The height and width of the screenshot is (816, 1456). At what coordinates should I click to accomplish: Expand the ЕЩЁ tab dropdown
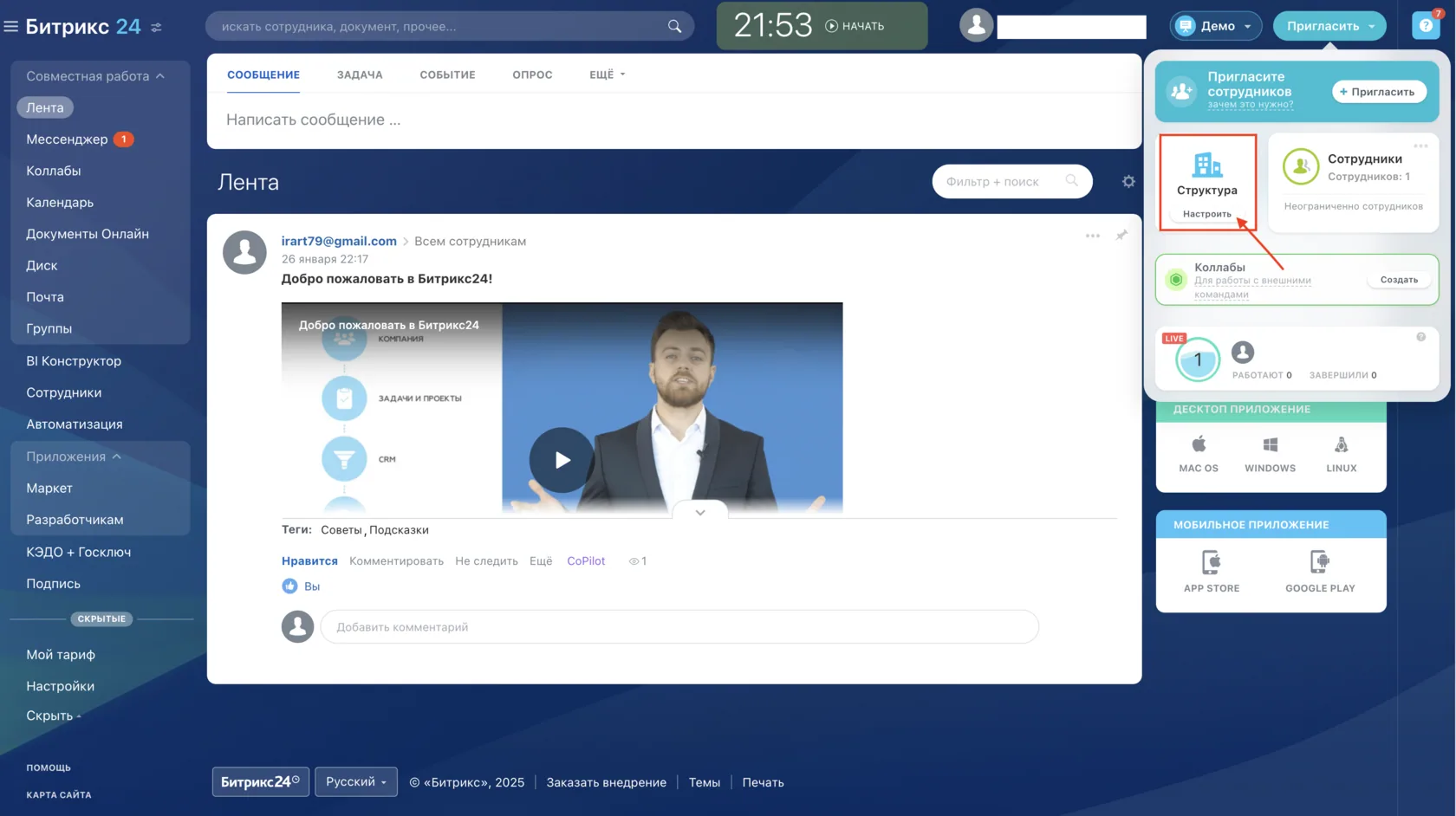(607, 74)
